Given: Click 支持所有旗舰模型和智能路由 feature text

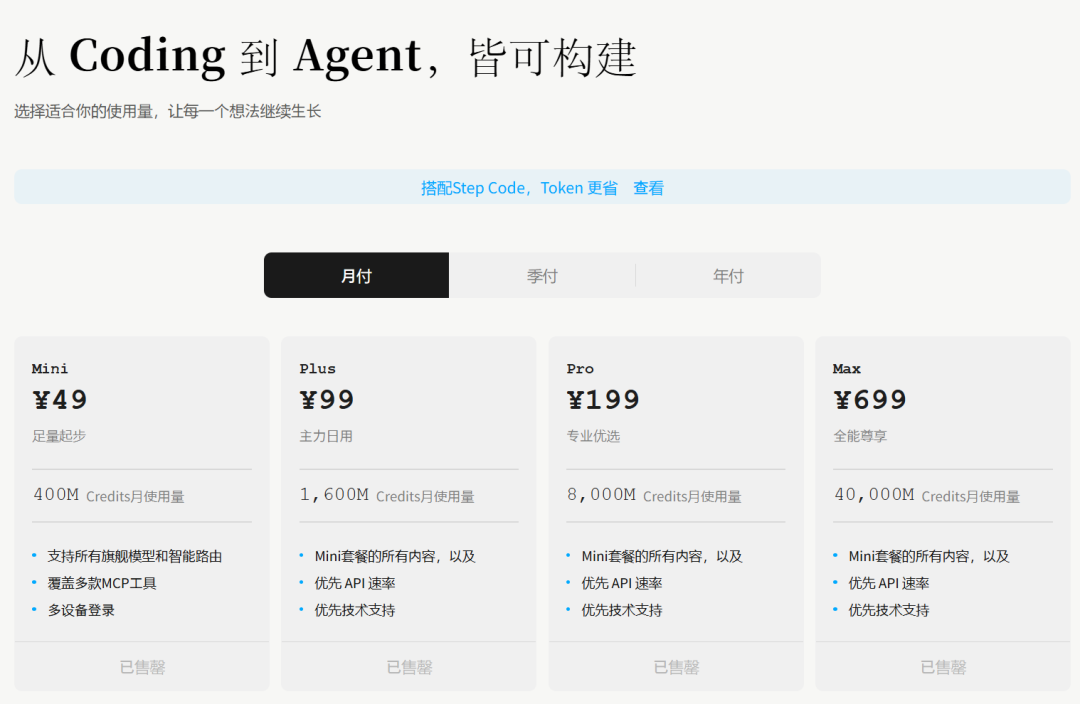Looking at the screenshot, I should pyautogui.click(x=134, y=556).
